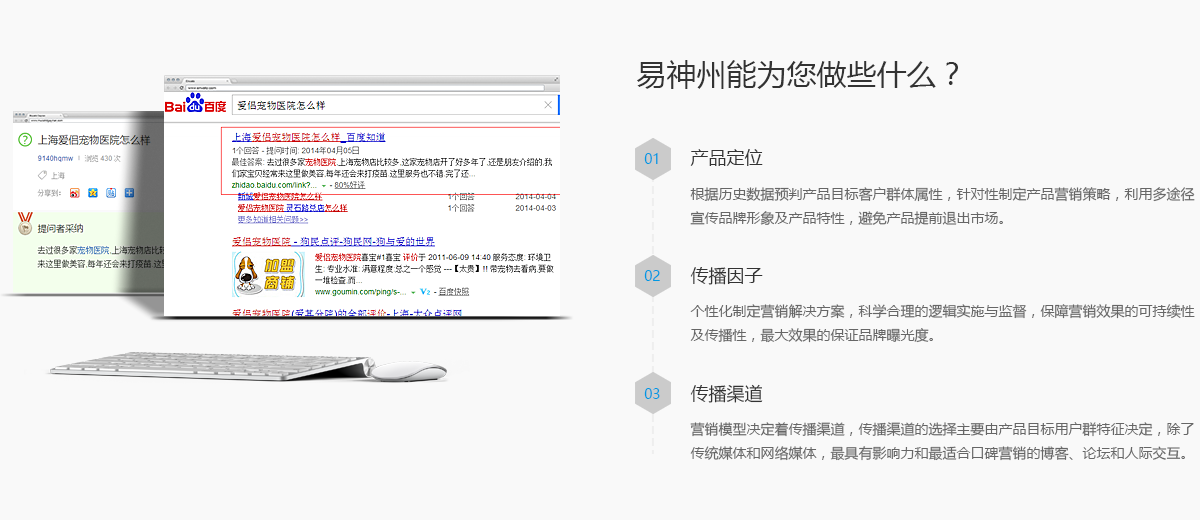Open the 80%好评 rating link
Viewport: 1200px width, 520px height.
[x=350, y=185]
